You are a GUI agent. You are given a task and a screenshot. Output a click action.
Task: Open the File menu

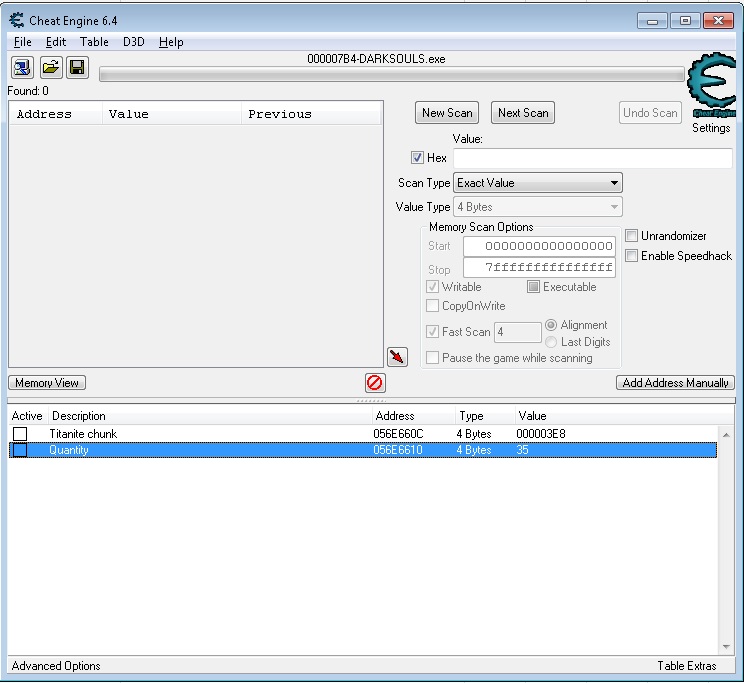pos(22,42)
